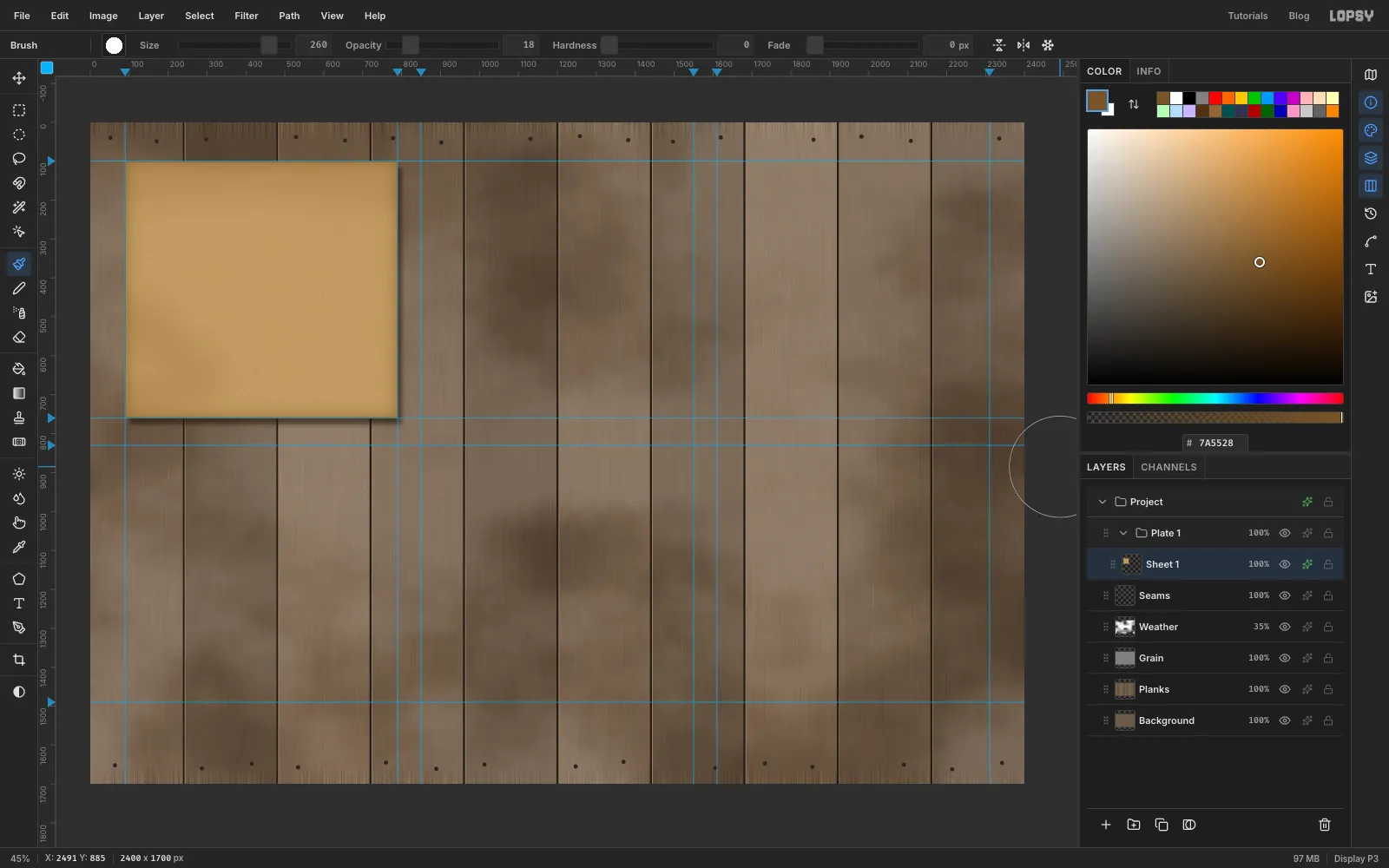
Task: Select the Pencil tool
Action: tap(19, 288)
